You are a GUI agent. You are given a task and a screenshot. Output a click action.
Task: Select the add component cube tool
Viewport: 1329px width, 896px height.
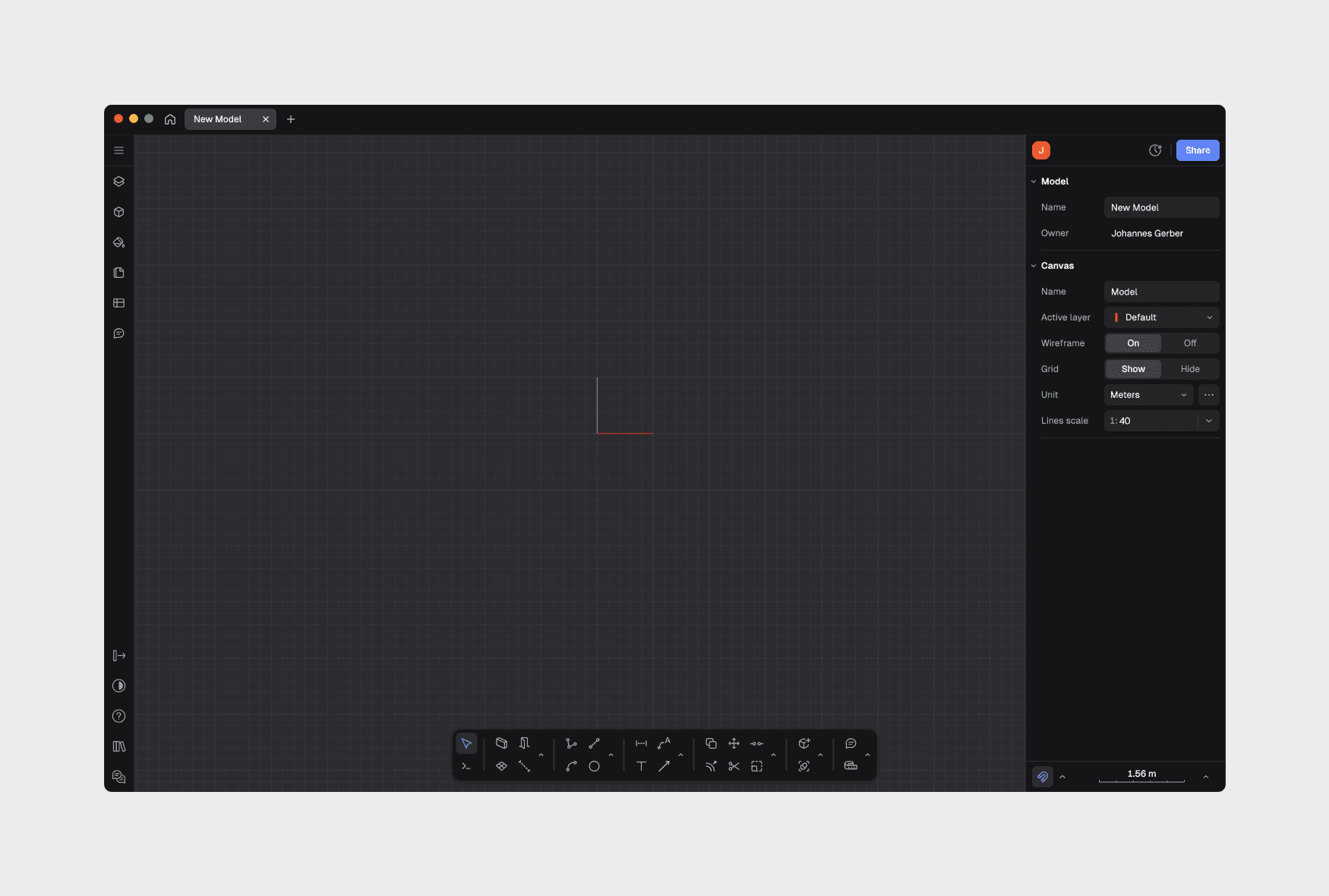[803, 743]
